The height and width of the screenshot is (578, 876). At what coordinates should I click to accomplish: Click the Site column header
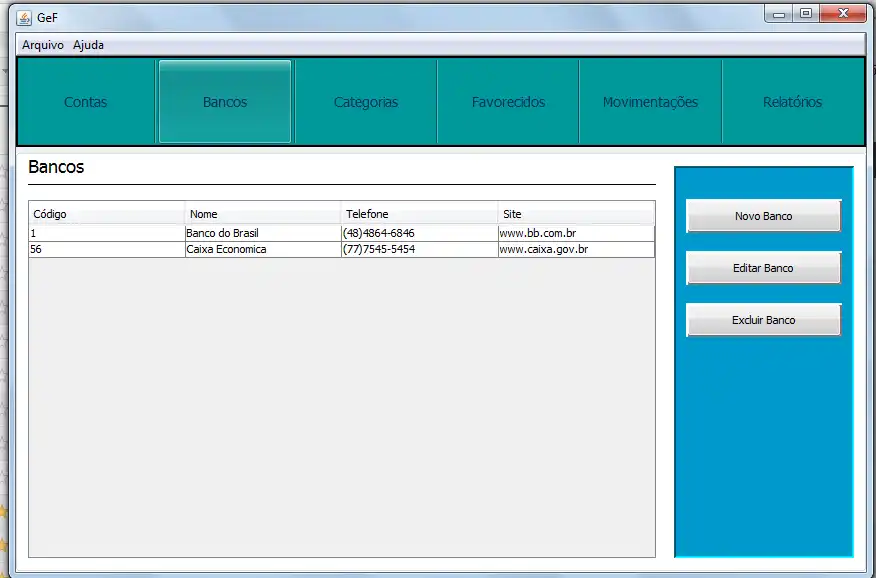(x=576, y=214)
